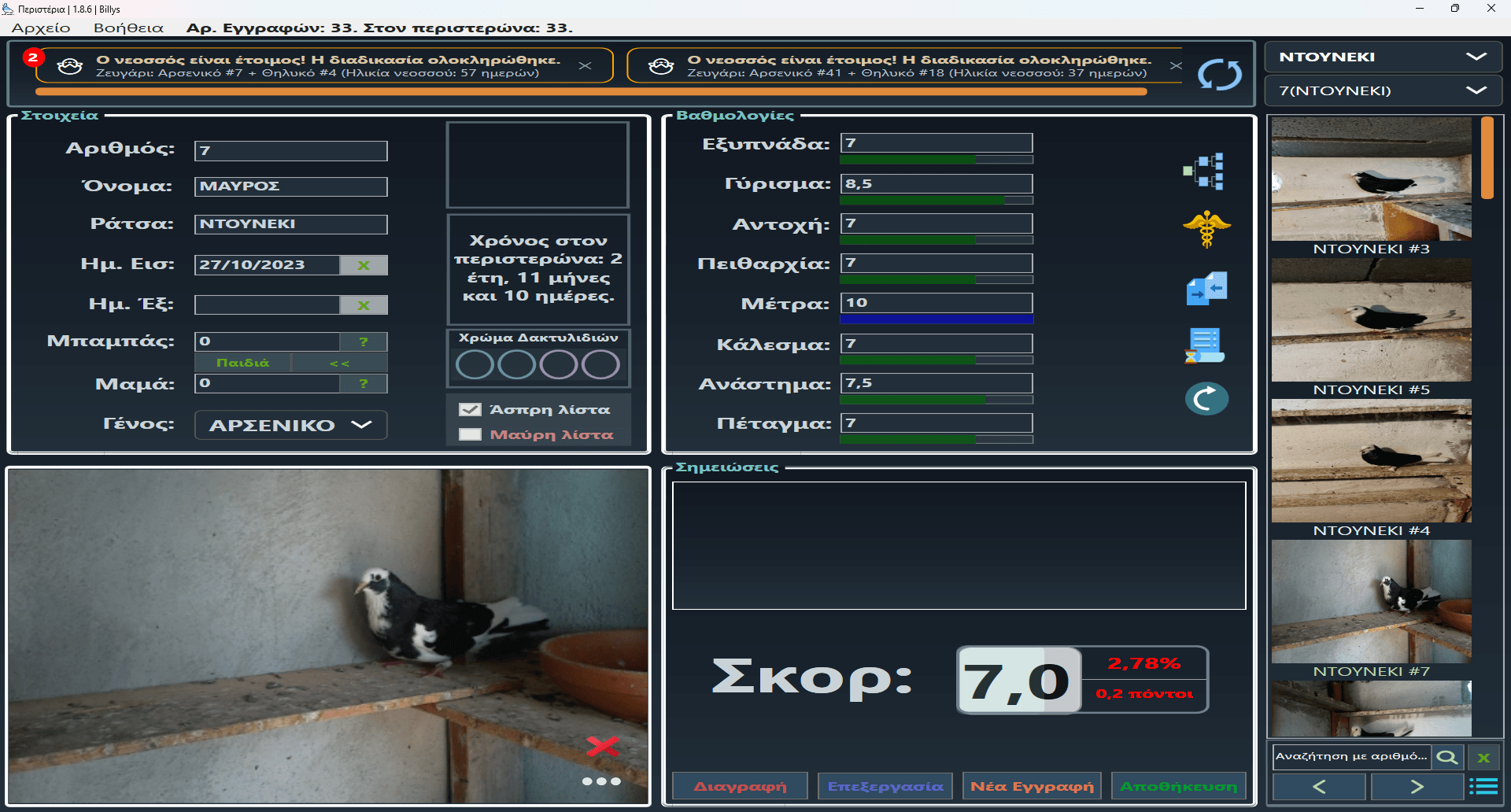This screenshot has height=812, width=1511.
Task: Click the search by number field
Action: click(1351, 757)
